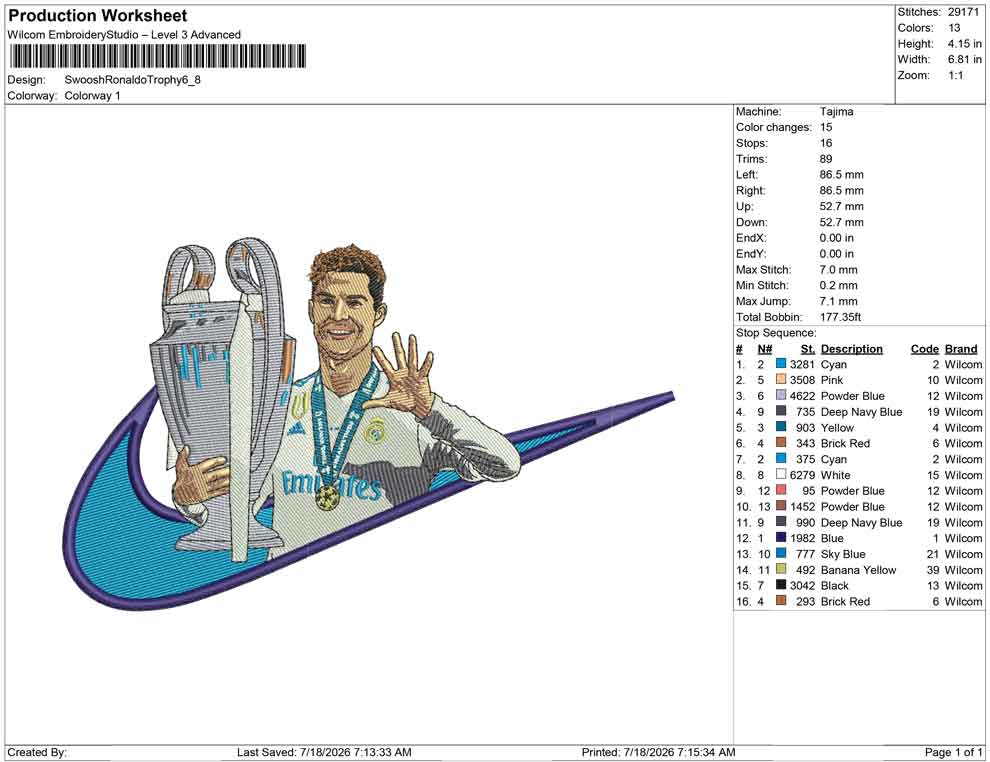Select the 'Page 1 of 1' footer text
Viewport: 990px width, 762px height.
click(x=953, y=752)
